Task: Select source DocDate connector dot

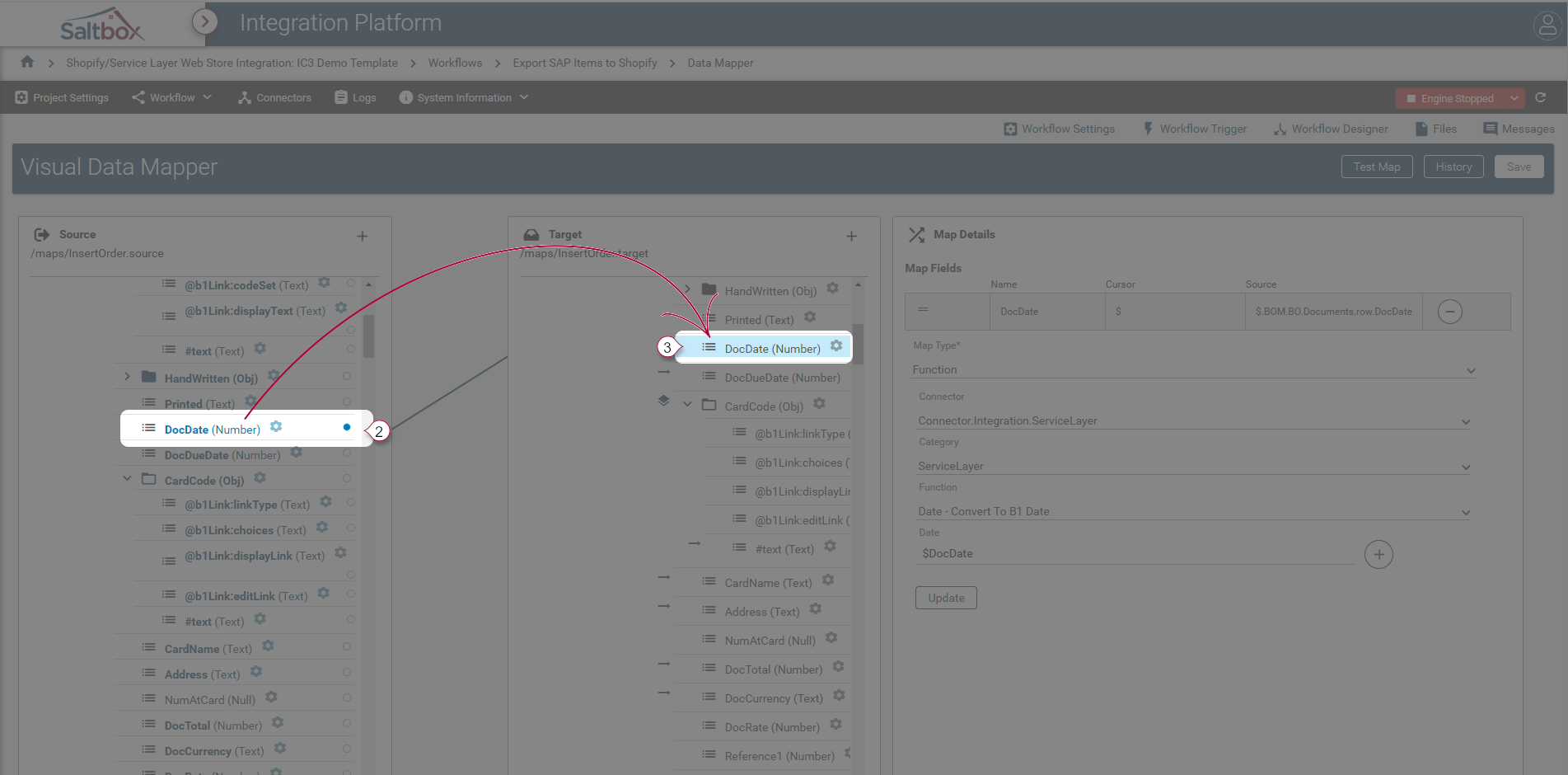Action: [x=347, y=427]
